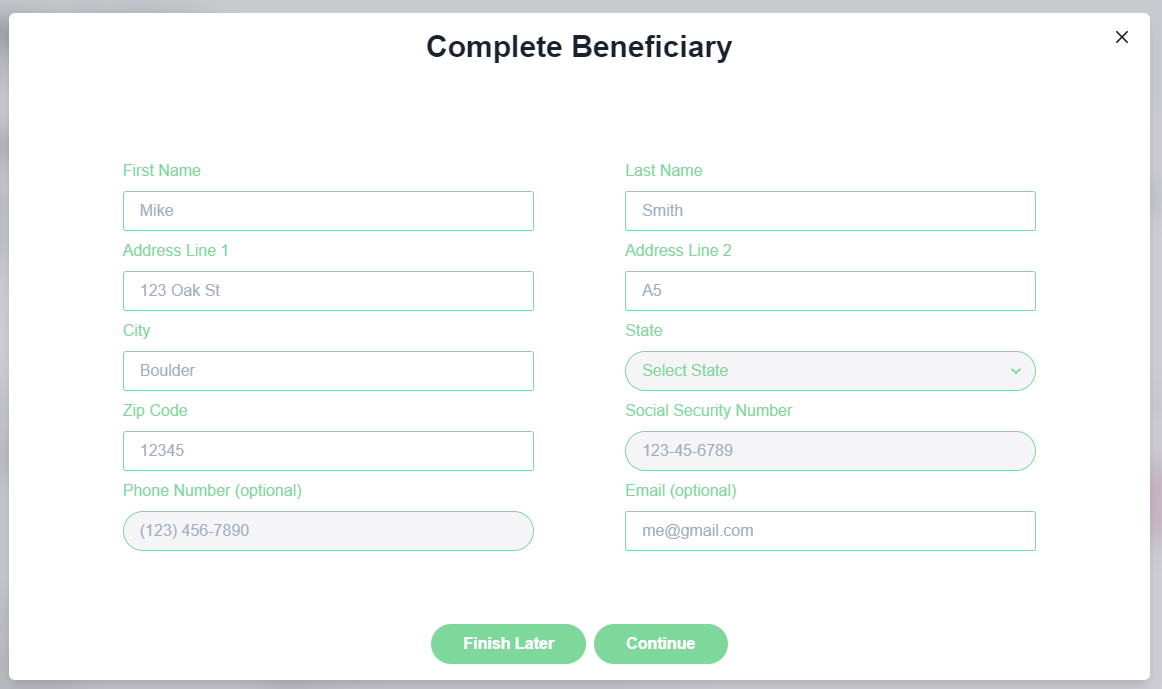The height and width of the screenshot is (689, 1162).
Task: Select the Address Line 1 field
Action: tap(328, 291)
